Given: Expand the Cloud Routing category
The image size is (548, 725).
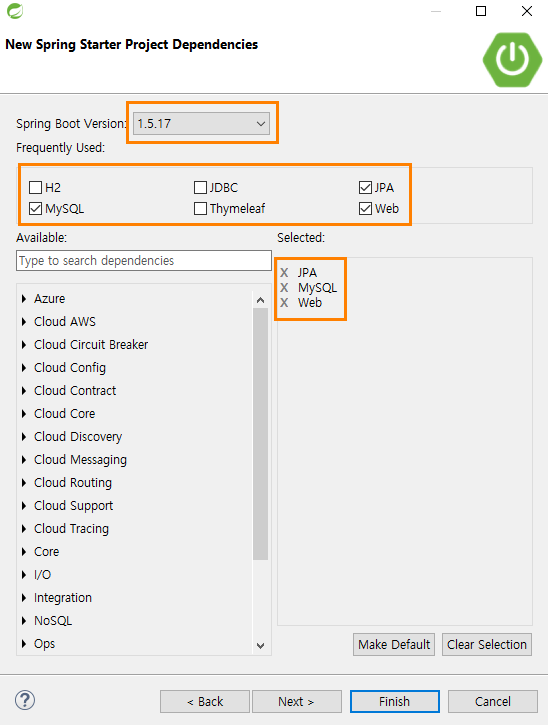Looking at the screenshot, I should pos(24,483).
